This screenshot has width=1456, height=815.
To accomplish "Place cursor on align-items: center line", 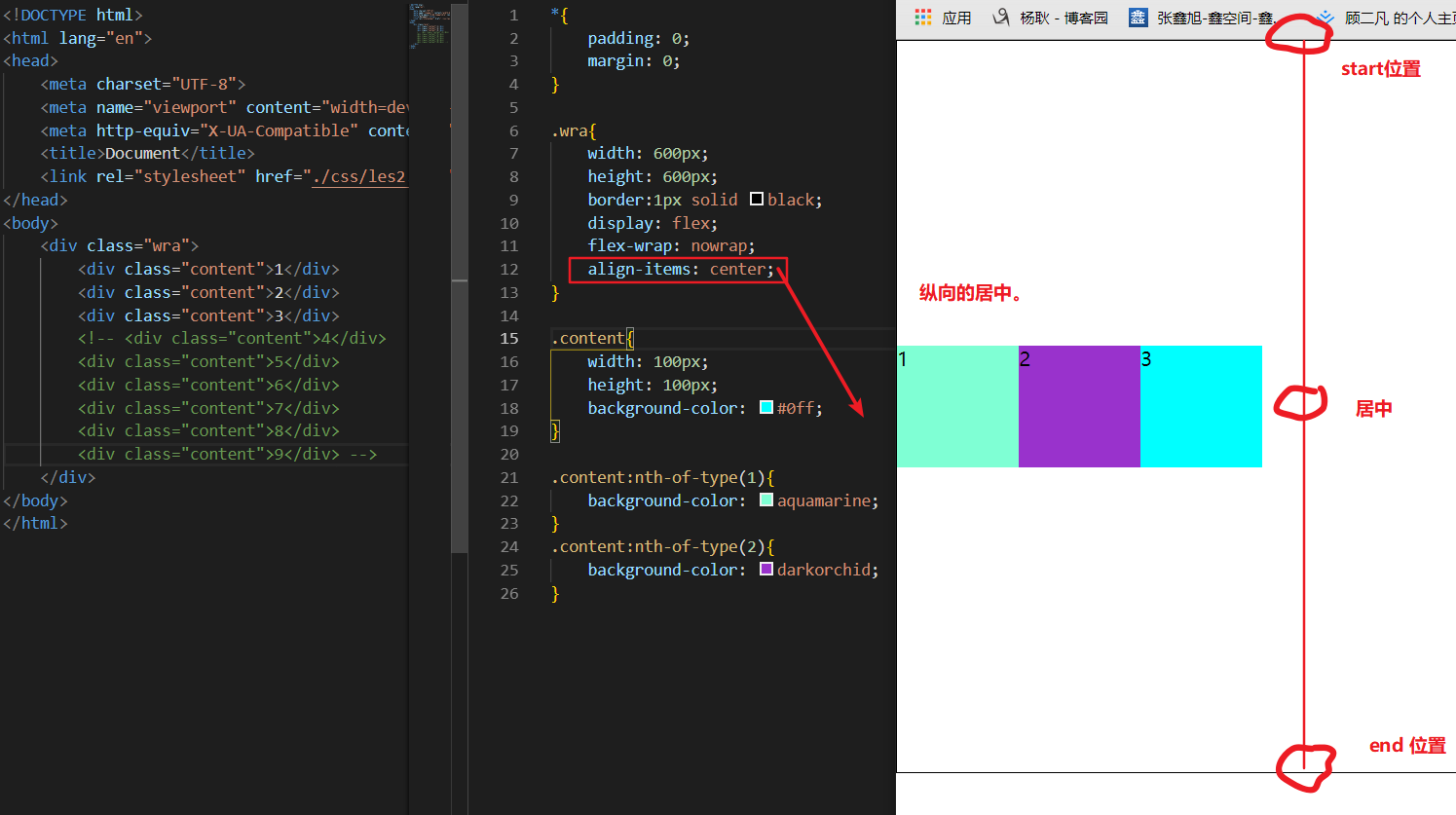I will click(680, 270).
